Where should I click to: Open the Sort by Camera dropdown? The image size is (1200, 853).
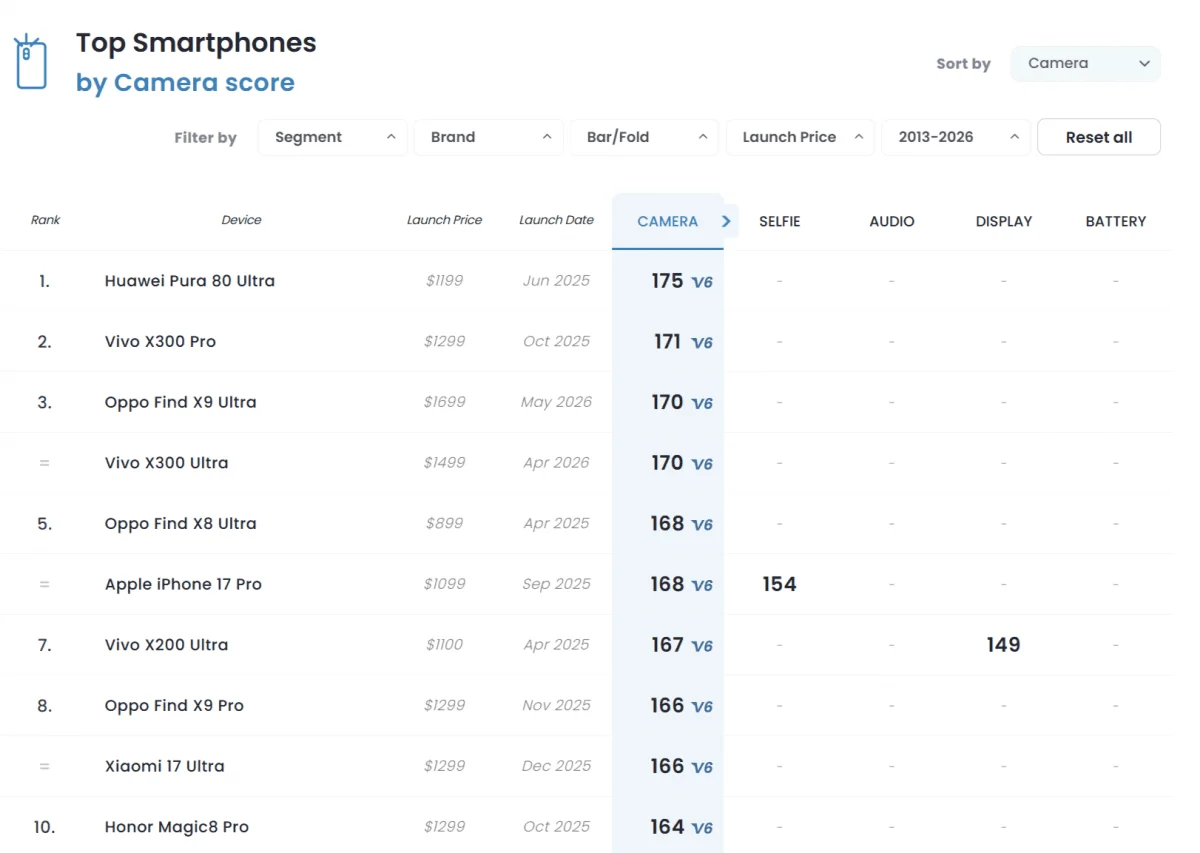[x=1086, y=63]
